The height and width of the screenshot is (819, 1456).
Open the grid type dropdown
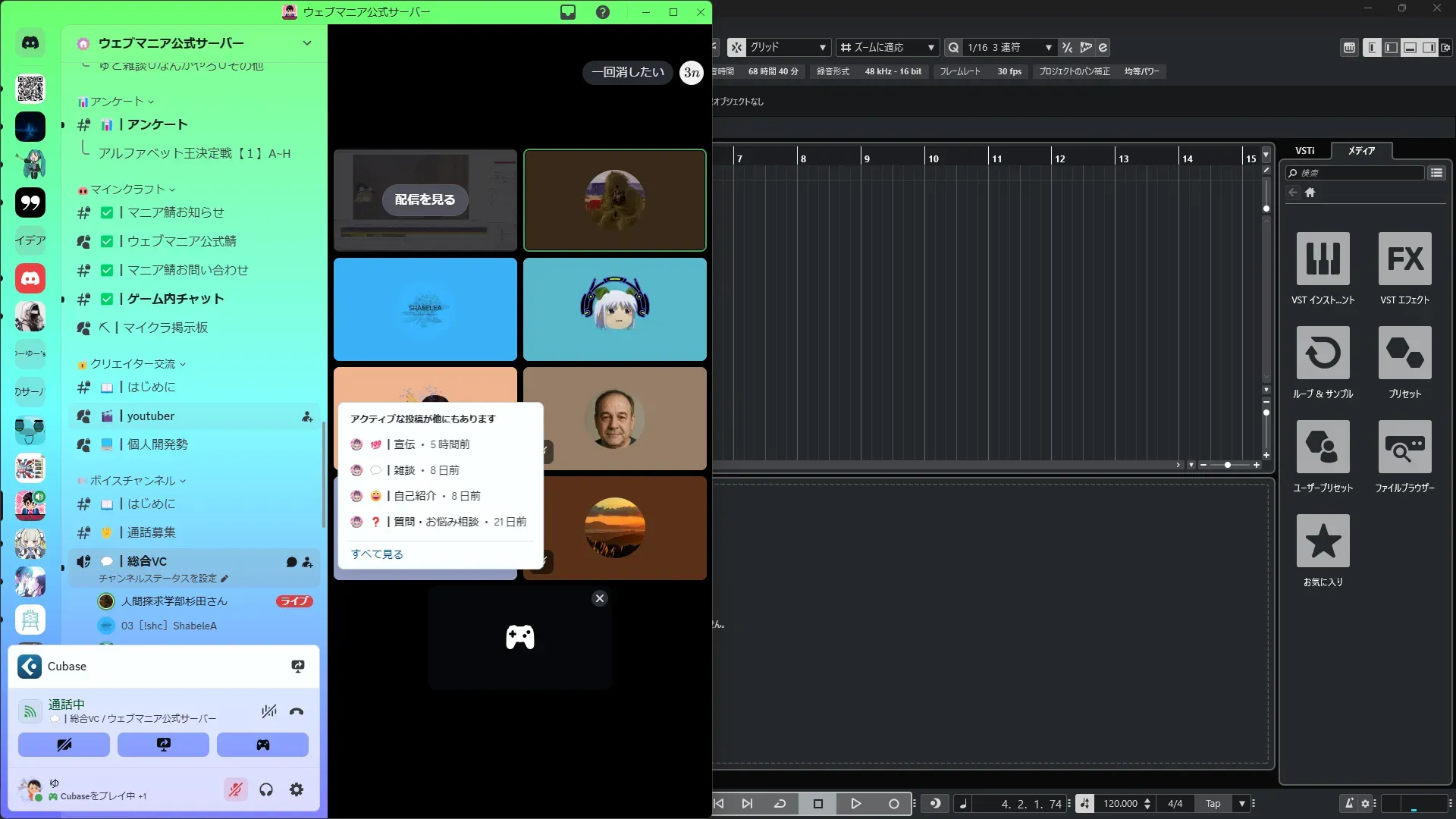(x=789, y=47)
